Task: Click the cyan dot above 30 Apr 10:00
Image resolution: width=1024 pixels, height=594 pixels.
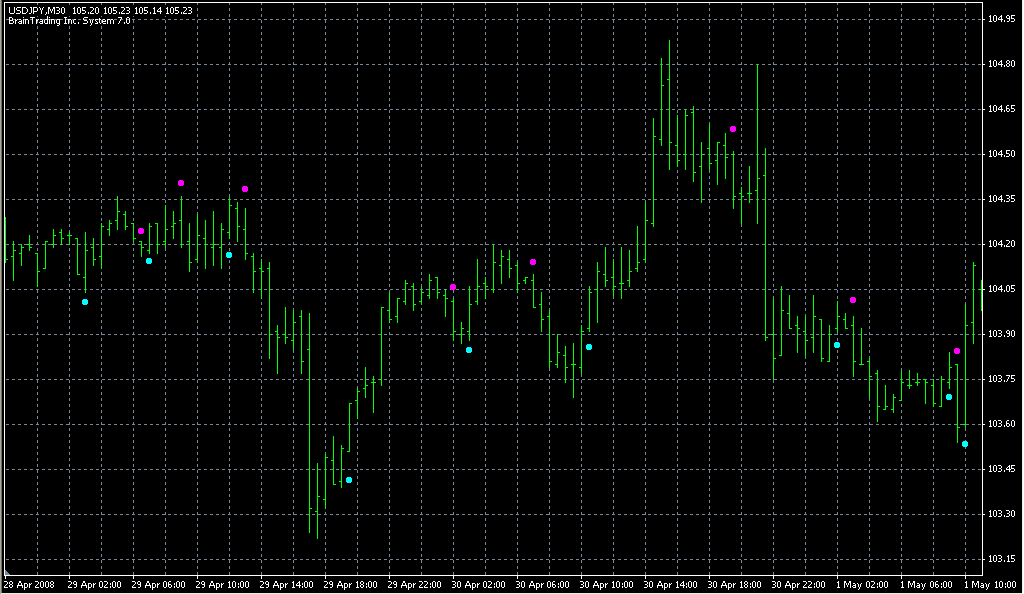Action: tap(589, 347)
